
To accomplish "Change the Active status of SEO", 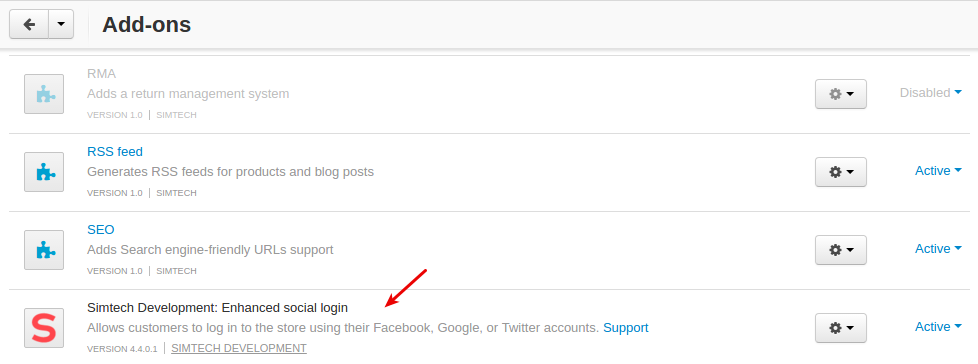I will (x=938, y=249).
